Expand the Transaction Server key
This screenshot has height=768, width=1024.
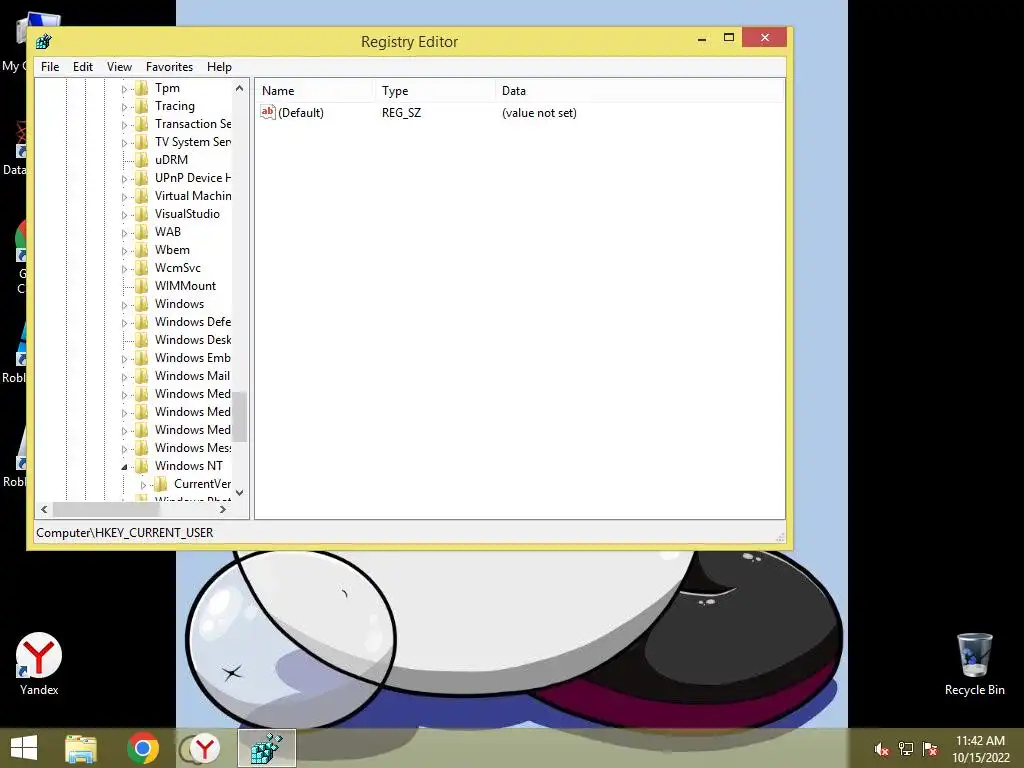point(124,125)
